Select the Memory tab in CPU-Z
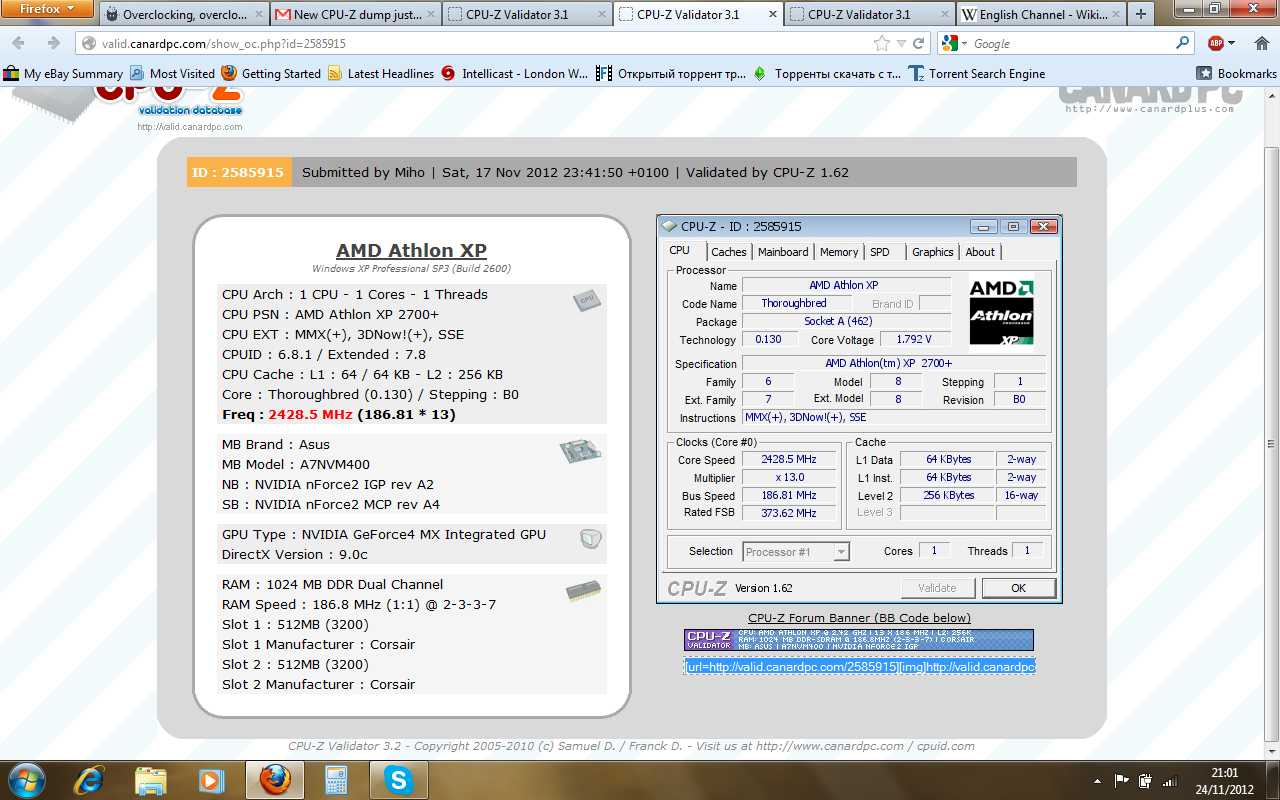Image resolution: width=1280 pixels, height=800 pixels. [x=839, y=252]
